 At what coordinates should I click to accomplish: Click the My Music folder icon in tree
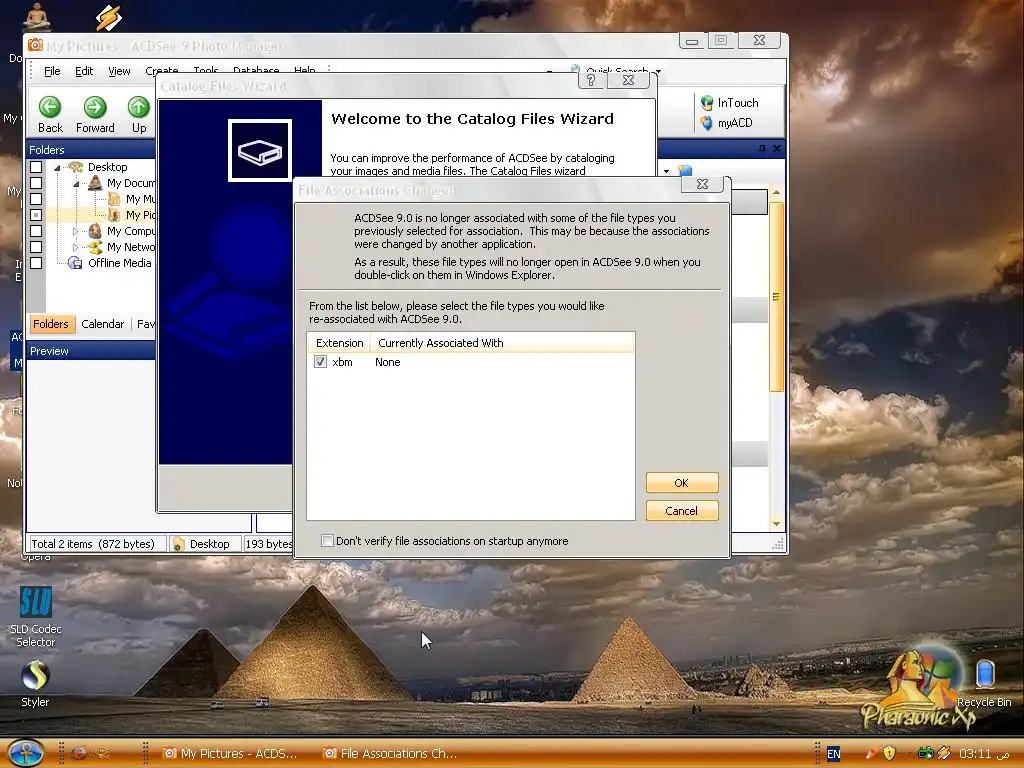pos(114,199)
